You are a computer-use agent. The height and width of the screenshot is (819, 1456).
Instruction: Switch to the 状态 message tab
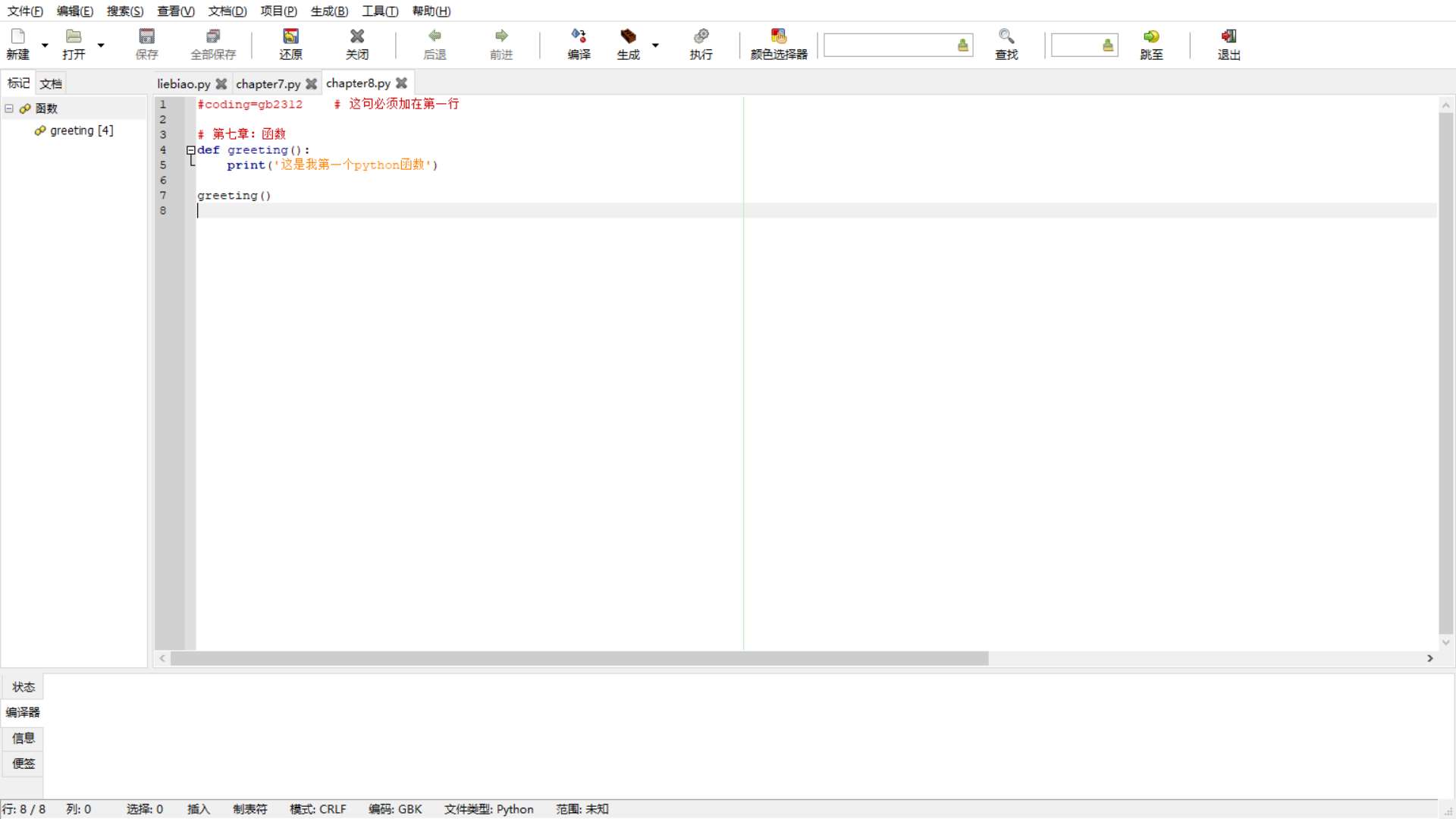click(23, 687)
